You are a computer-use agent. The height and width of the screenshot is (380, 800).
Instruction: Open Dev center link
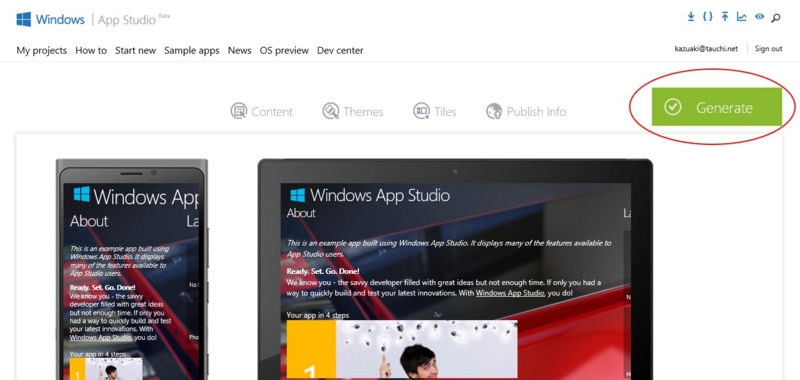340,50
